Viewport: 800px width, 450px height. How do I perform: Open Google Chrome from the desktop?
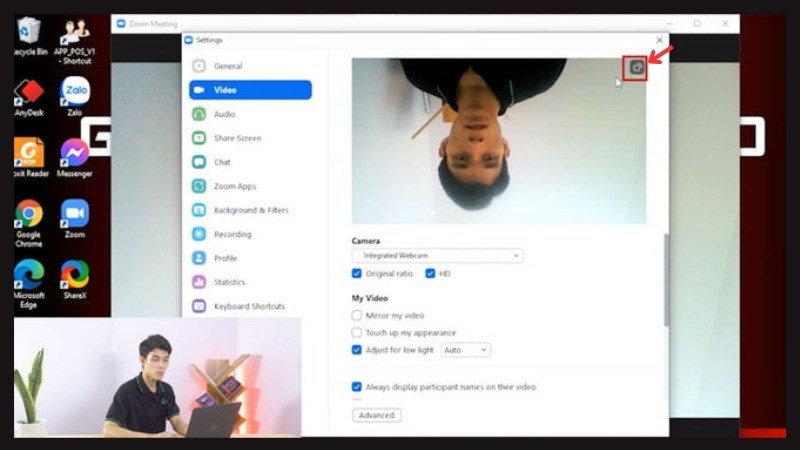point(29,214)
